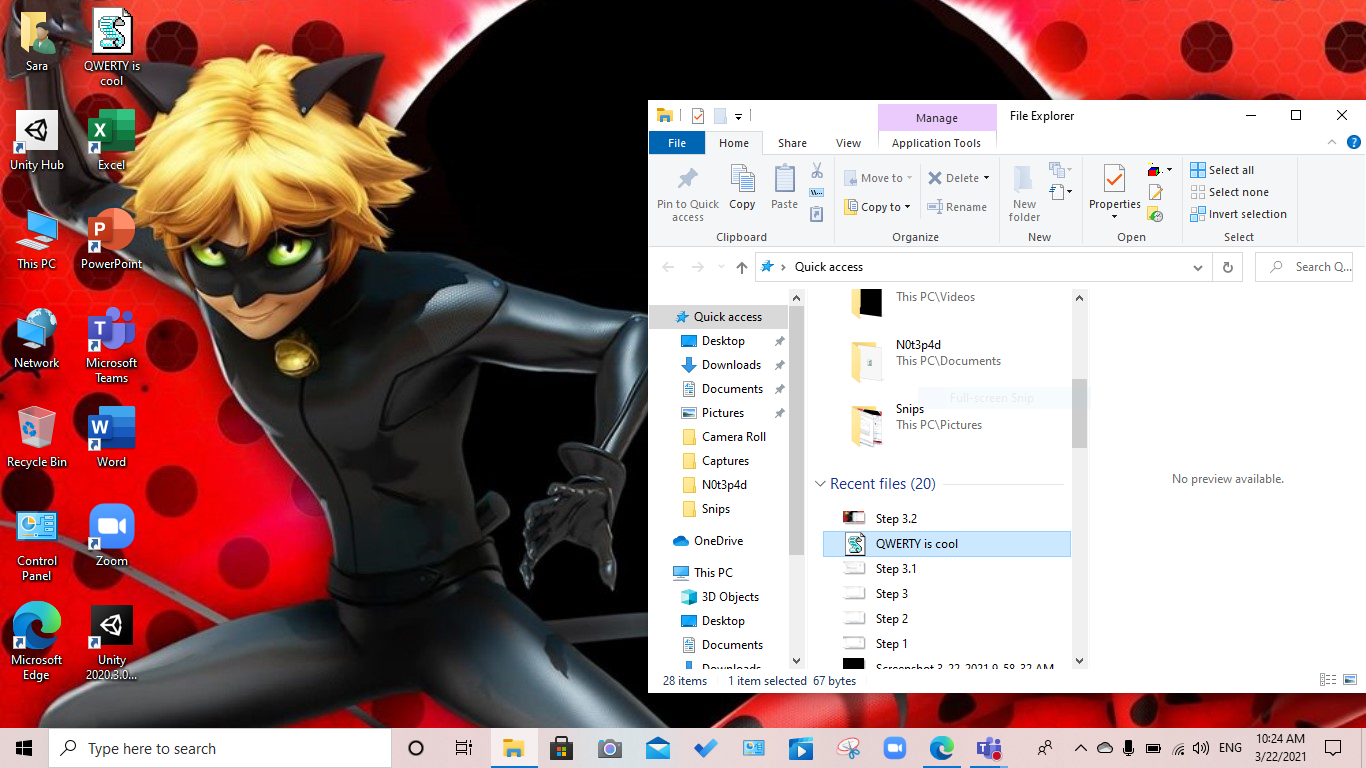The image size is (1366, 768).
Task: Open the File menu tab
Action: pyautogui.click(x=677, y=143)
